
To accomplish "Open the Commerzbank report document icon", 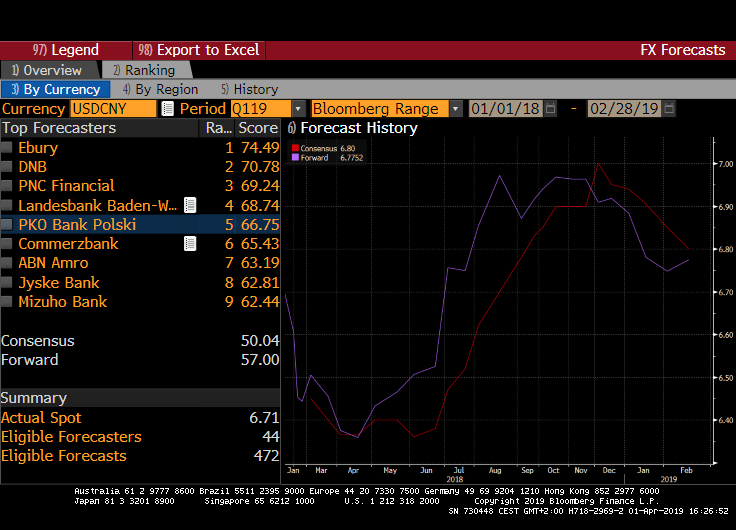I will tap(190, 244).
